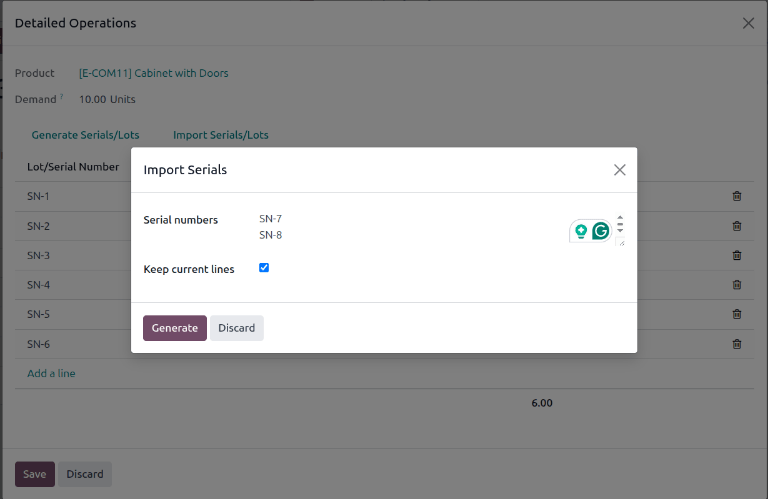This screenshot has width=768, height=499.
Task: Uncheck the Keep current lines checkbox
Action: pyautogui.click(x=264, y=268)
